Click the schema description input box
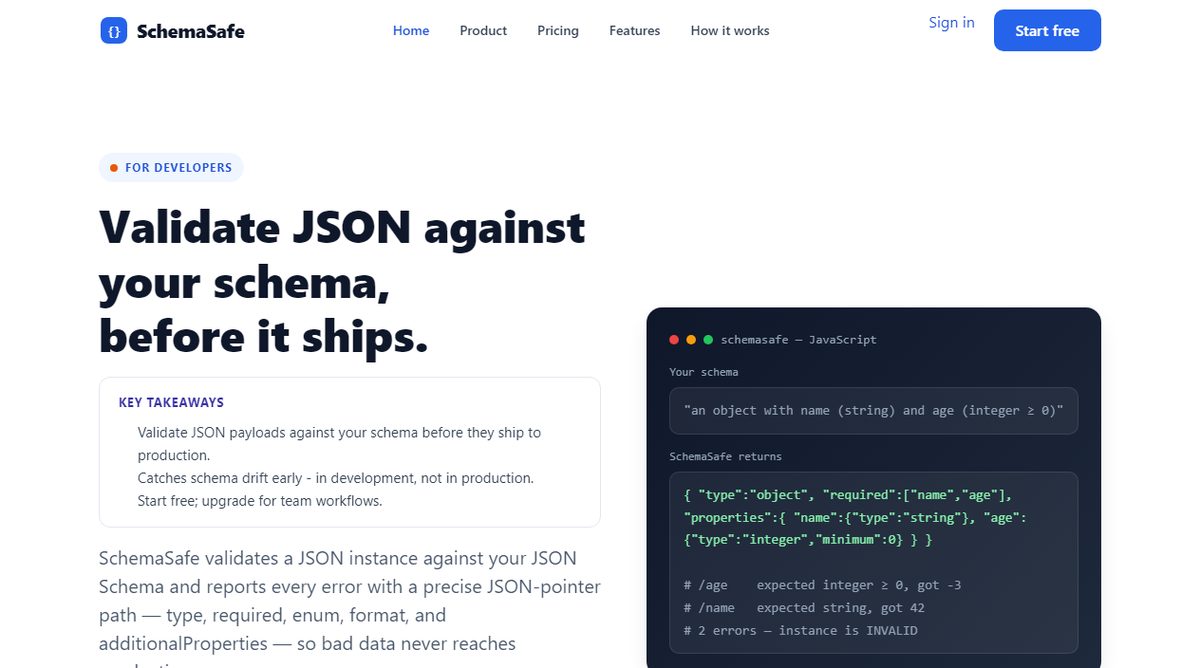This screenshot has width=1200, height=668. coord(874,411)
